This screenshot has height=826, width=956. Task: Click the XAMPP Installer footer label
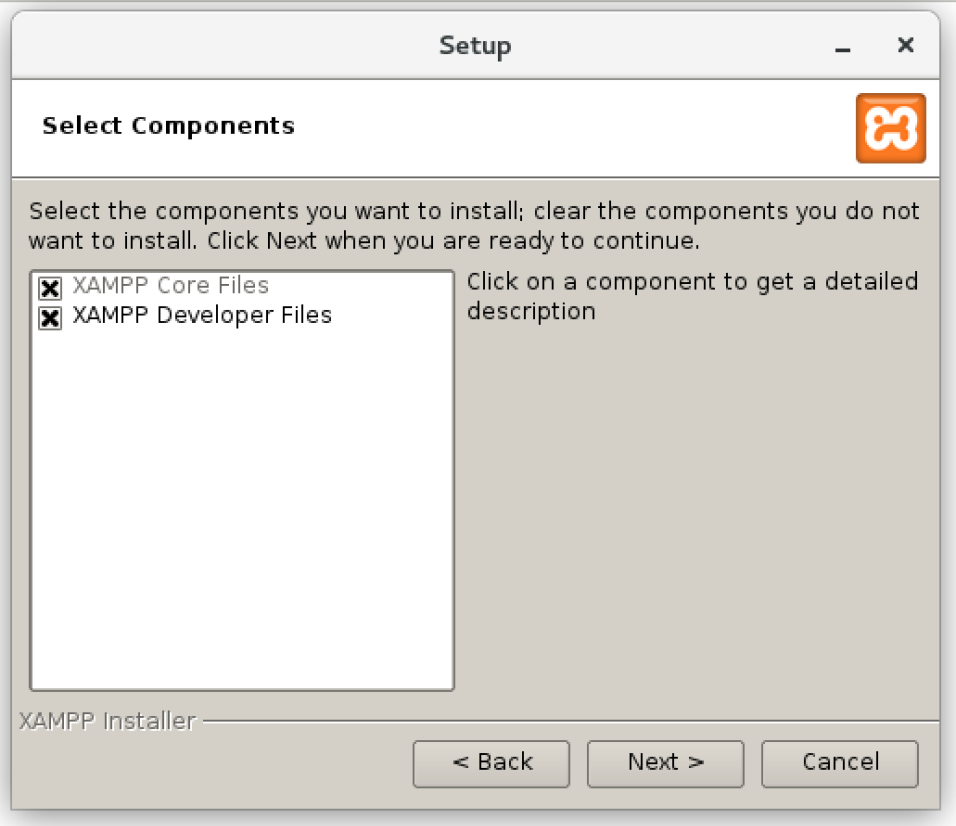(x=107, y=721)
